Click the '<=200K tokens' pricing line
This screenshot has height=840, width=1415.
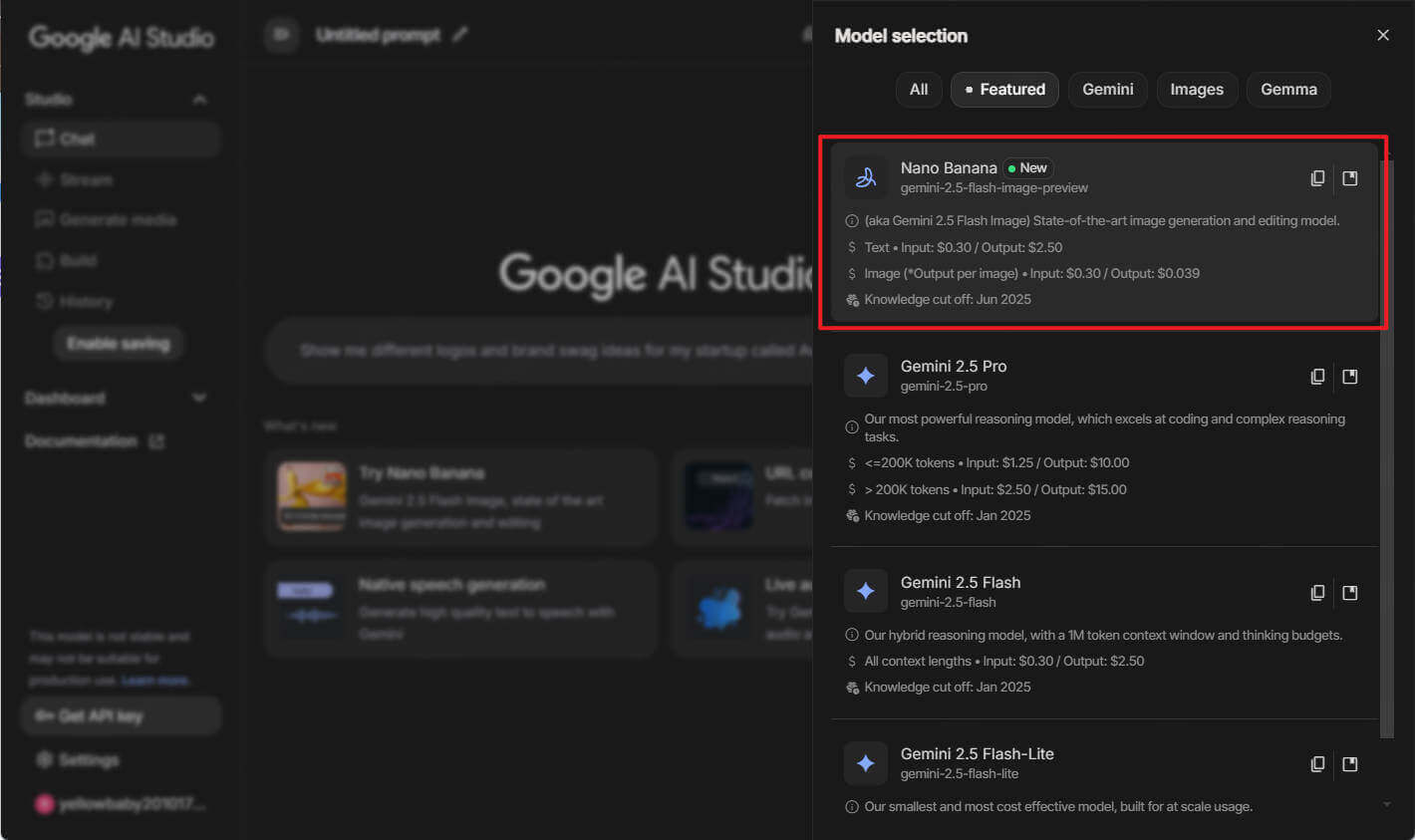pos(996,463)
